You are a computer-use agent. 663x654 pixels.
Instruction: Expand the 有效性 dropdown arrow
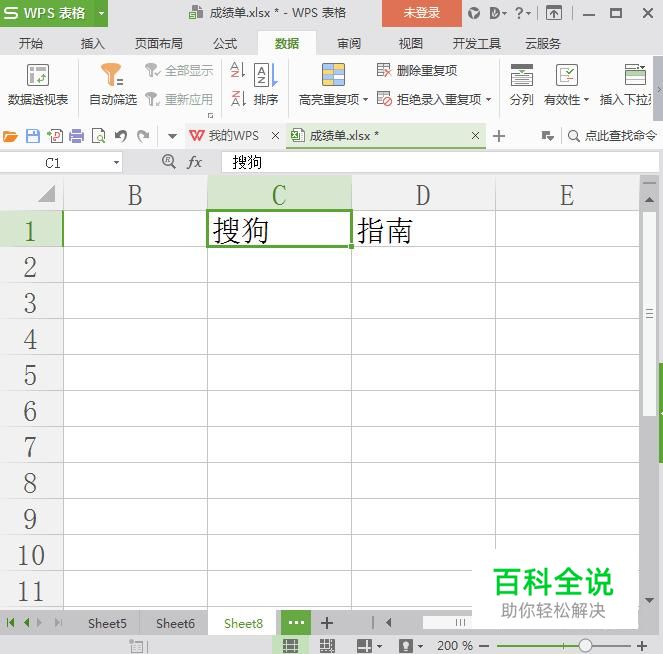(x=586, y=100)
